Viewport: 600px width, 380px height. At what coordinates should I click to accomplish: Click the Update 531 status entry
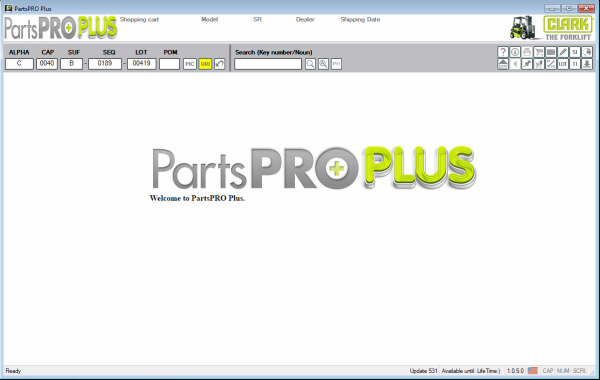pyautogui.click(x=423, y=370)
